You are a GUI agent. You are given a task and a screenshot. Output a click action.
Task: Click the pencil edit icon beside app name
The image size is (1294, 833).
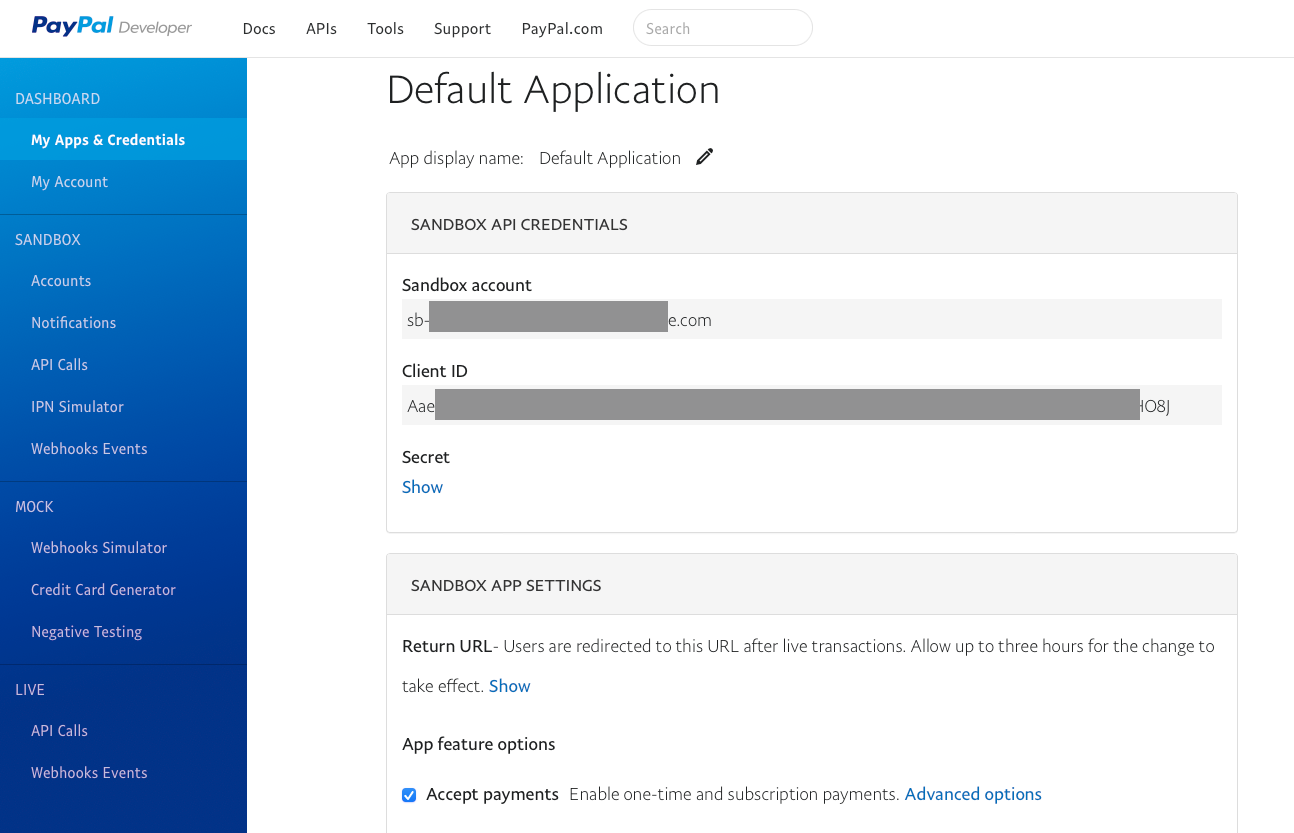[x=705, y=157]
